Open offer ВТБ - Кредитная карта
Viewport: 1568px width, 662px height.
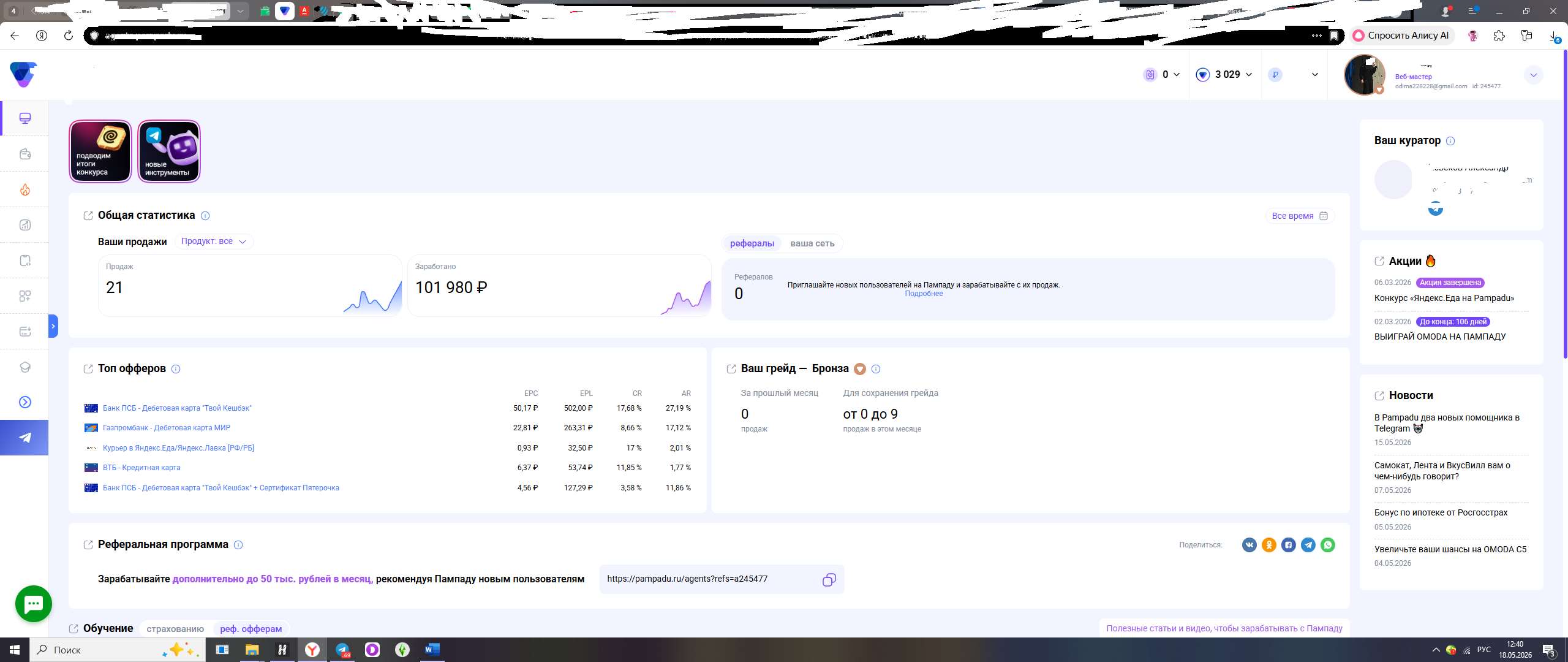click(141, 468)
